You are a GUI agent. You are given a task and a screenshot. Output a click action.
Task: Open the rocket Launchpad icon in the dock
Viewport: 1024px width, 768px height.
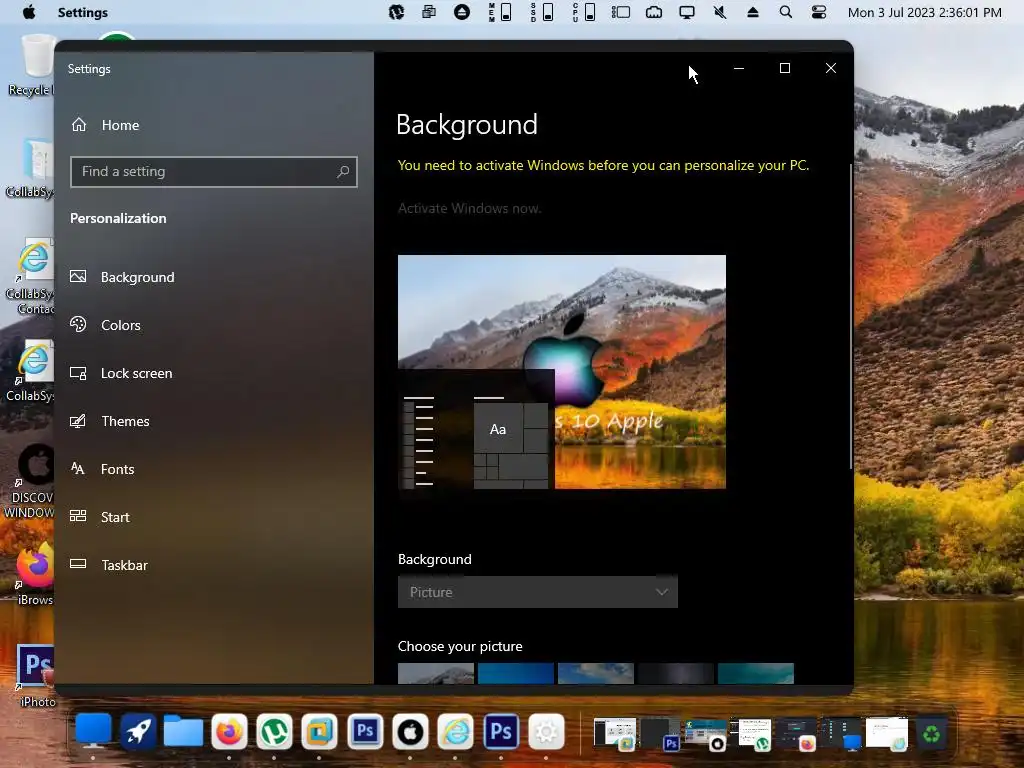pyautogui.click(x=138, y=731)
